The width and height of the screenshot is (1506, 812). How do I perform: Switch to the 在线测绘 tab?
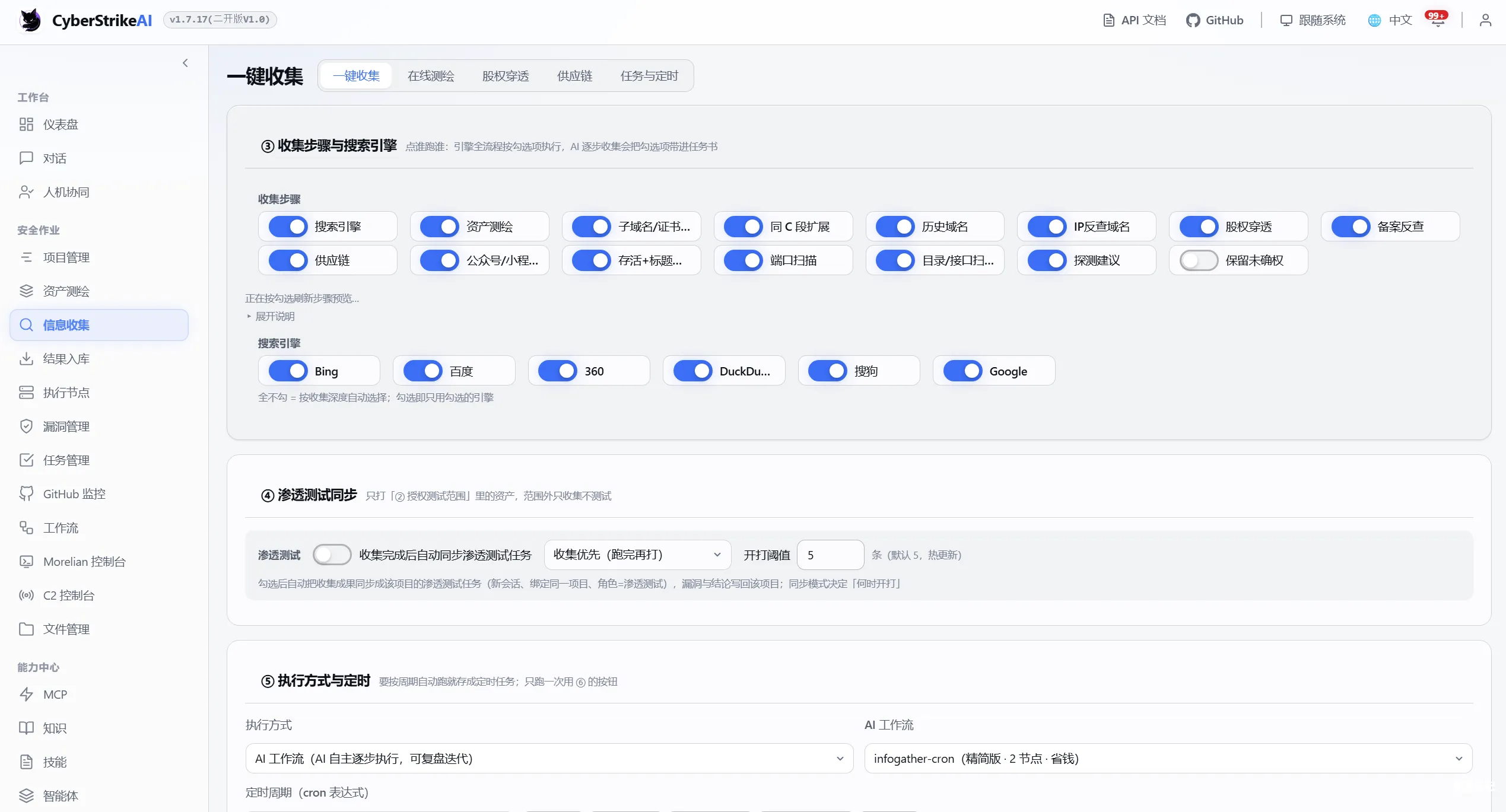431,76
